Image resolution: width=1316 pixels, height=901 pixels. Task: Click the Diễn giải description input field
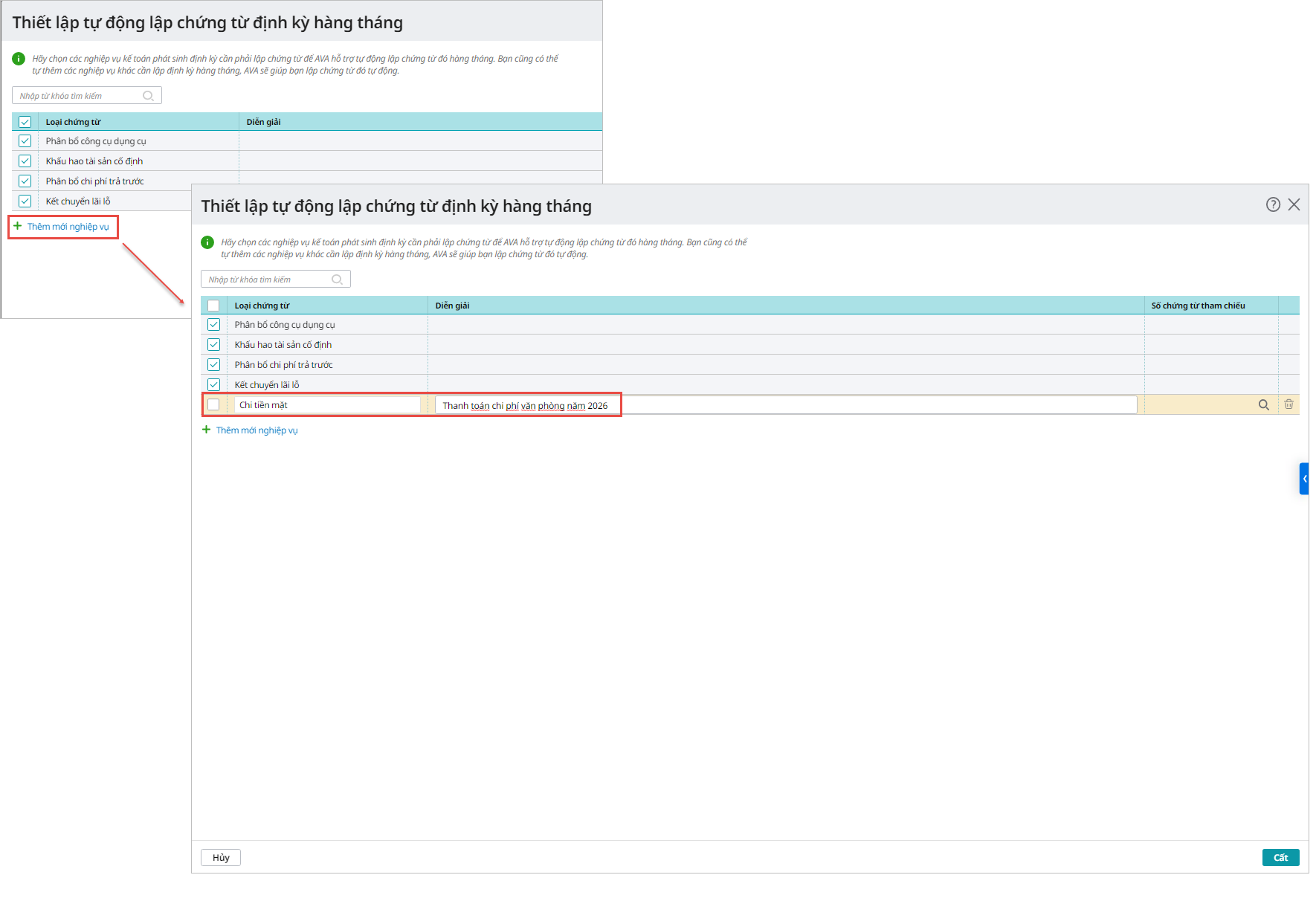785,405
